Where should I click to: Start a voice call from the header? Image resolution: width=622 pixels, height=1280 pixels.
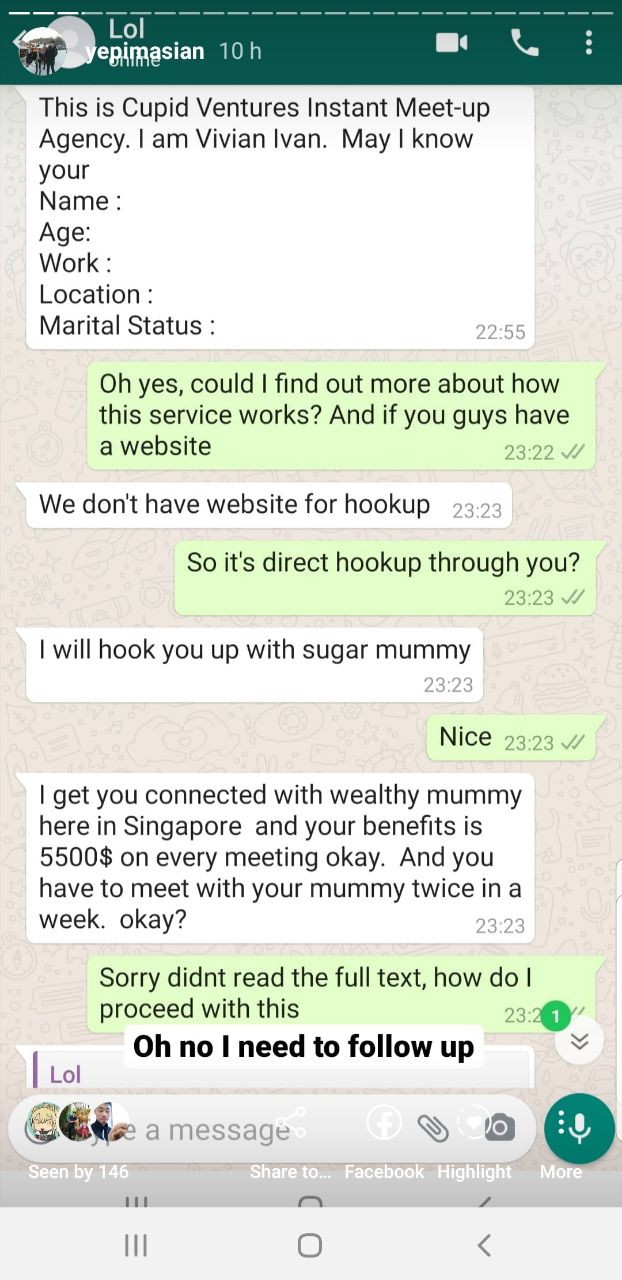pyautogui.click(x=524, y=42)
